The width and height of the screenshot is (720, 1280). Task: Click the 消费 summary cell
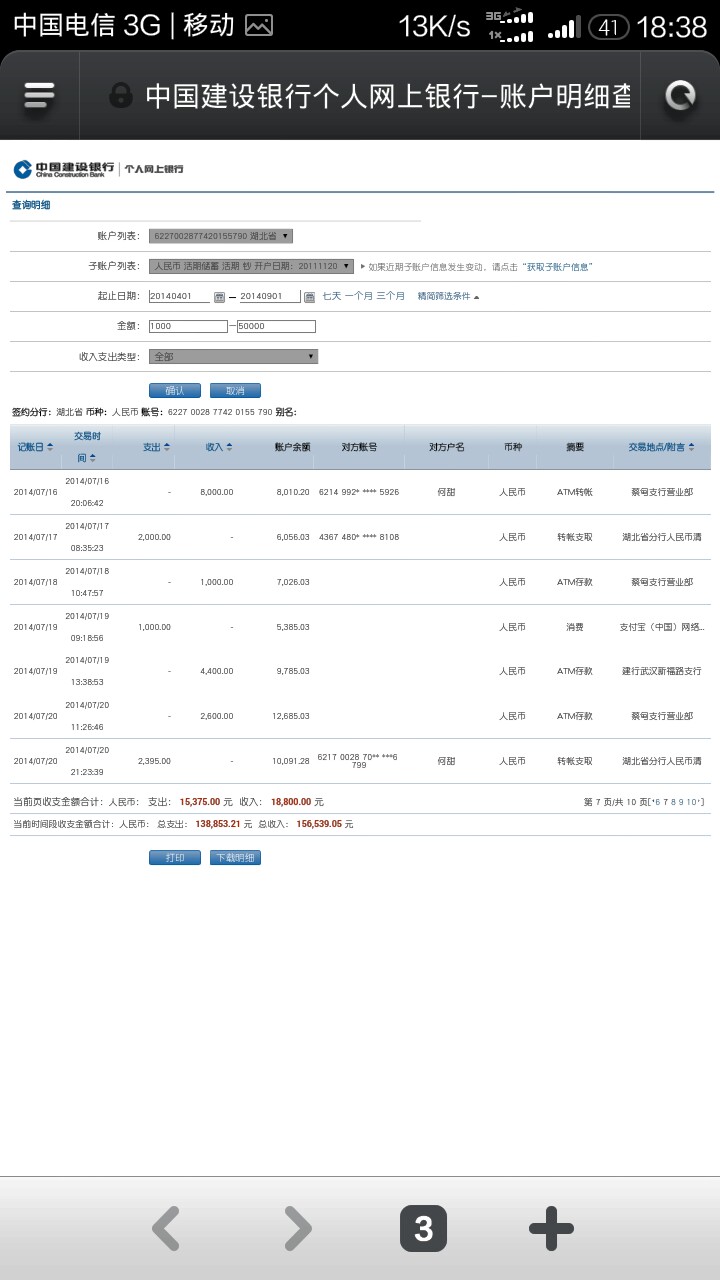coord(575,627)
